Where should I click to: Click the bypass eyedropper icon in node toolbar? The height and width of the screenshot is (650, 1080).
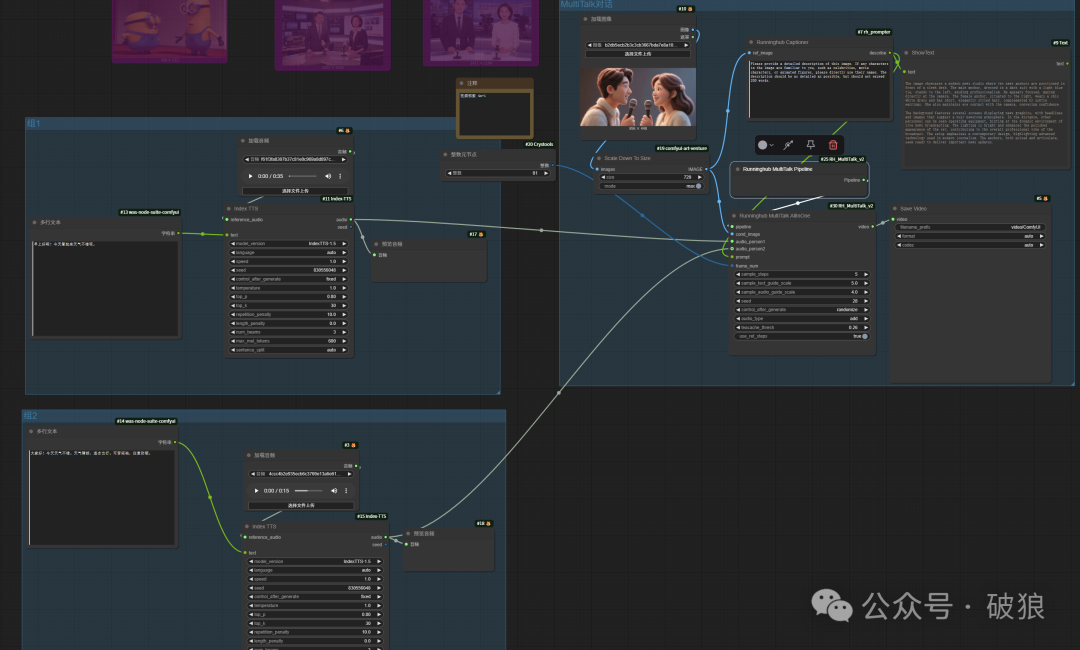[x=788, y=144]
